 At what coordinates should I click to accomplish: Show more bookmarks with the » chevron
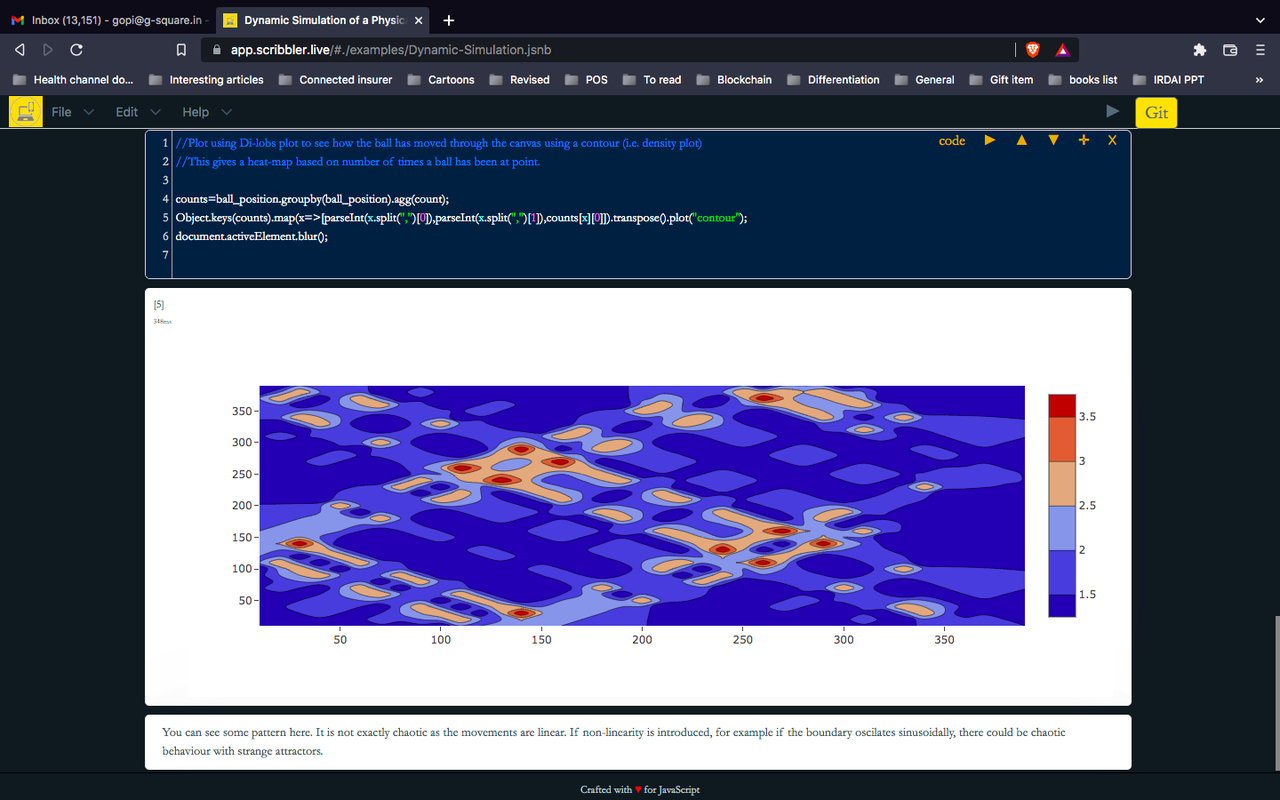point(1259,80)
